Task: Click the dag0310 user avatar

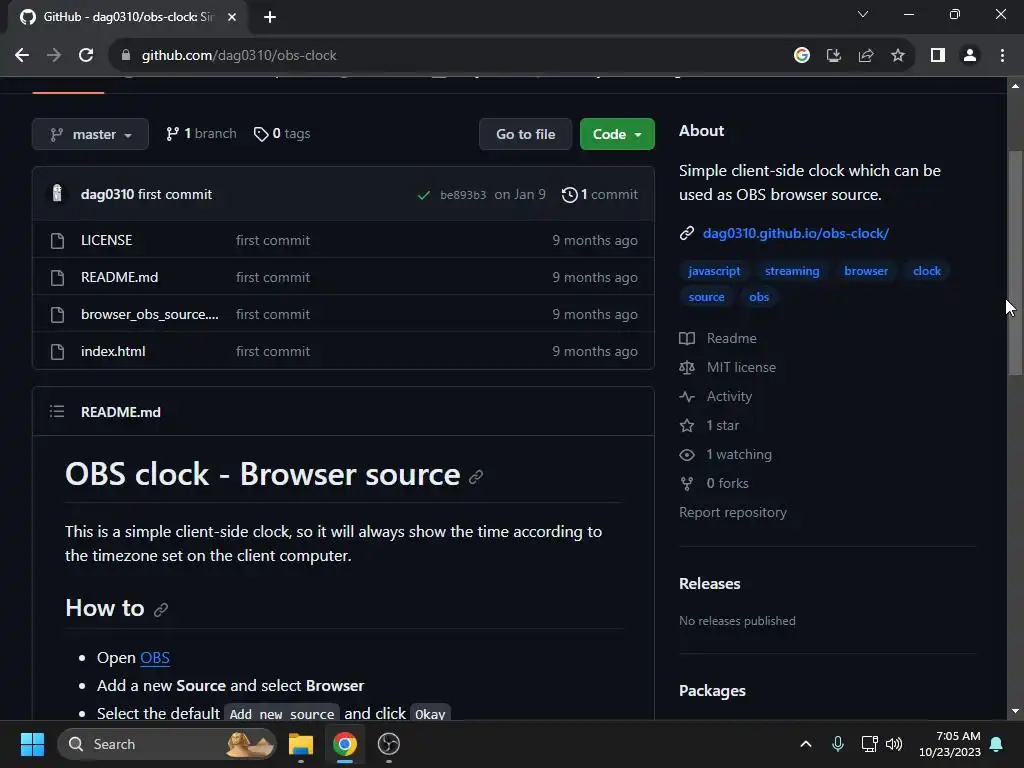Action: pos(57,193)
